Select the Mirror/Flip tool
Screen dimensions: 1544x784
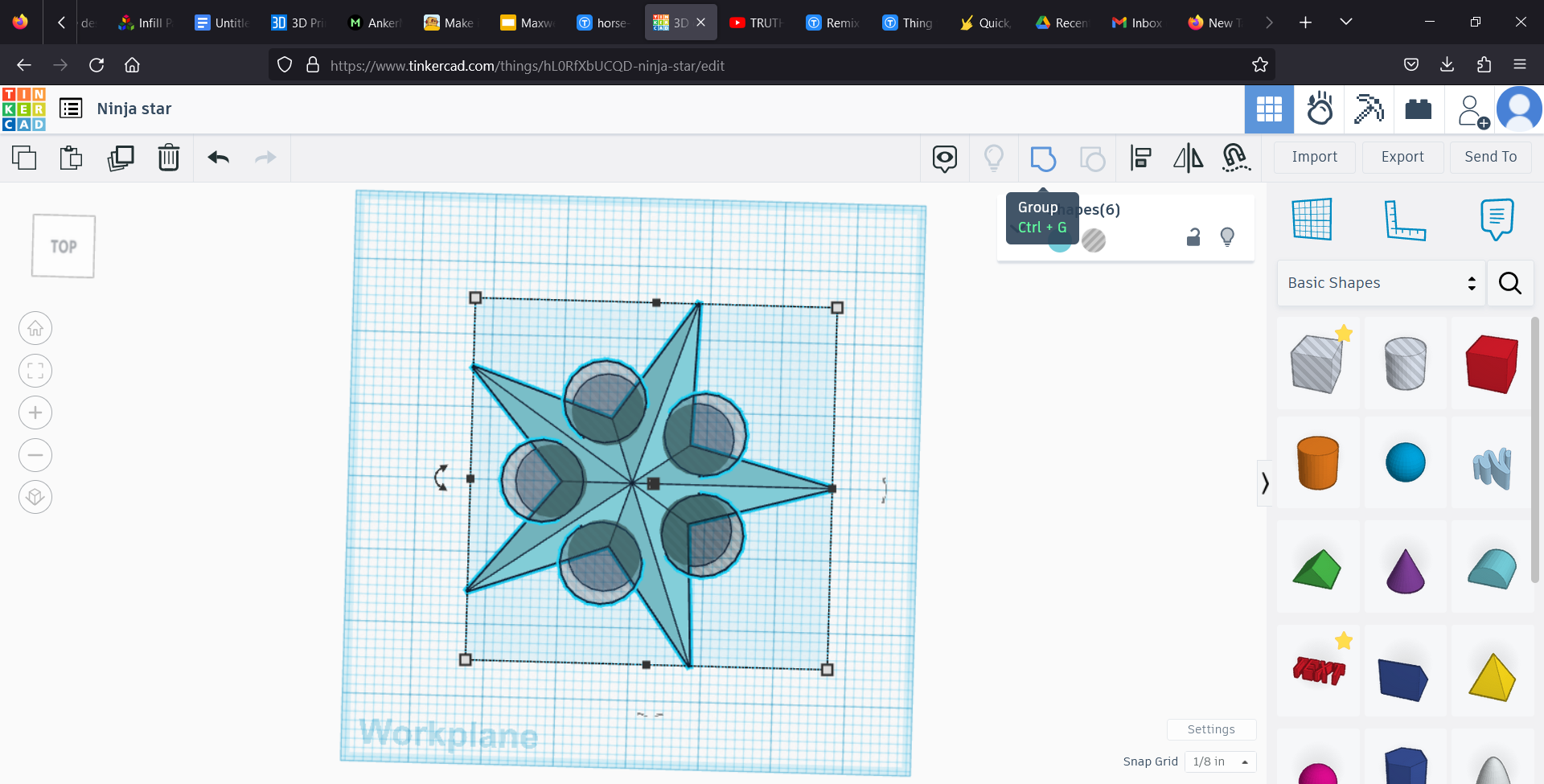point(1188,158)
